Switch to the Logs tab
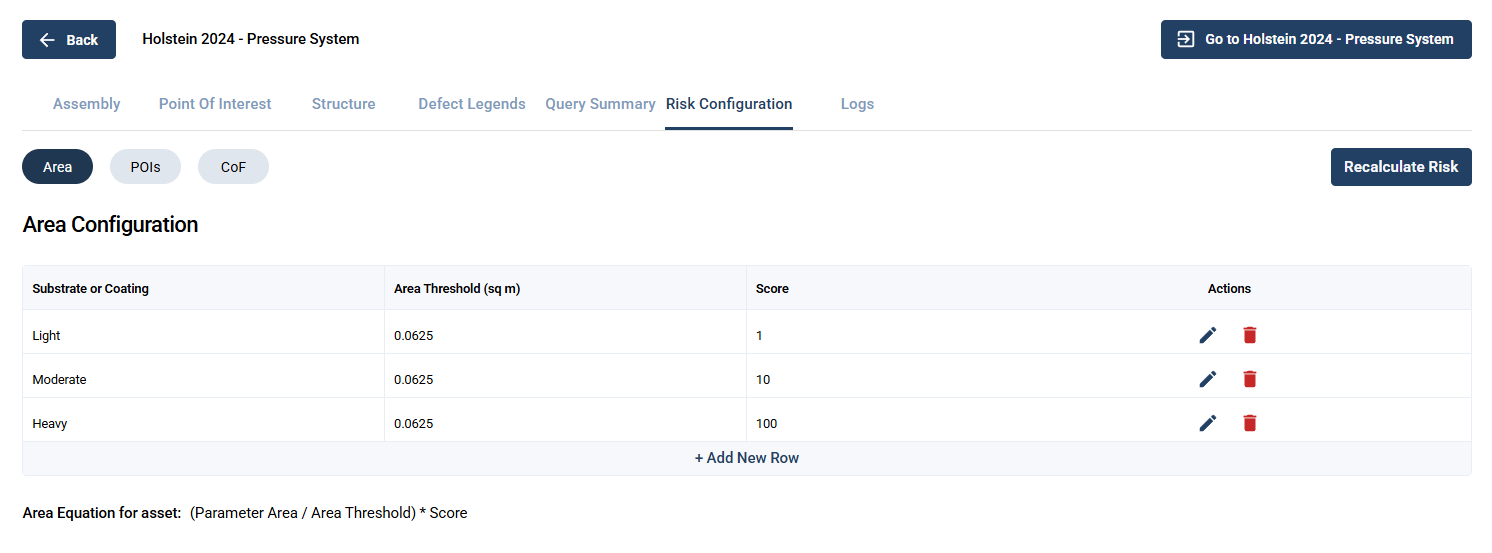1492x553 pixels. (x=857, y=104)
